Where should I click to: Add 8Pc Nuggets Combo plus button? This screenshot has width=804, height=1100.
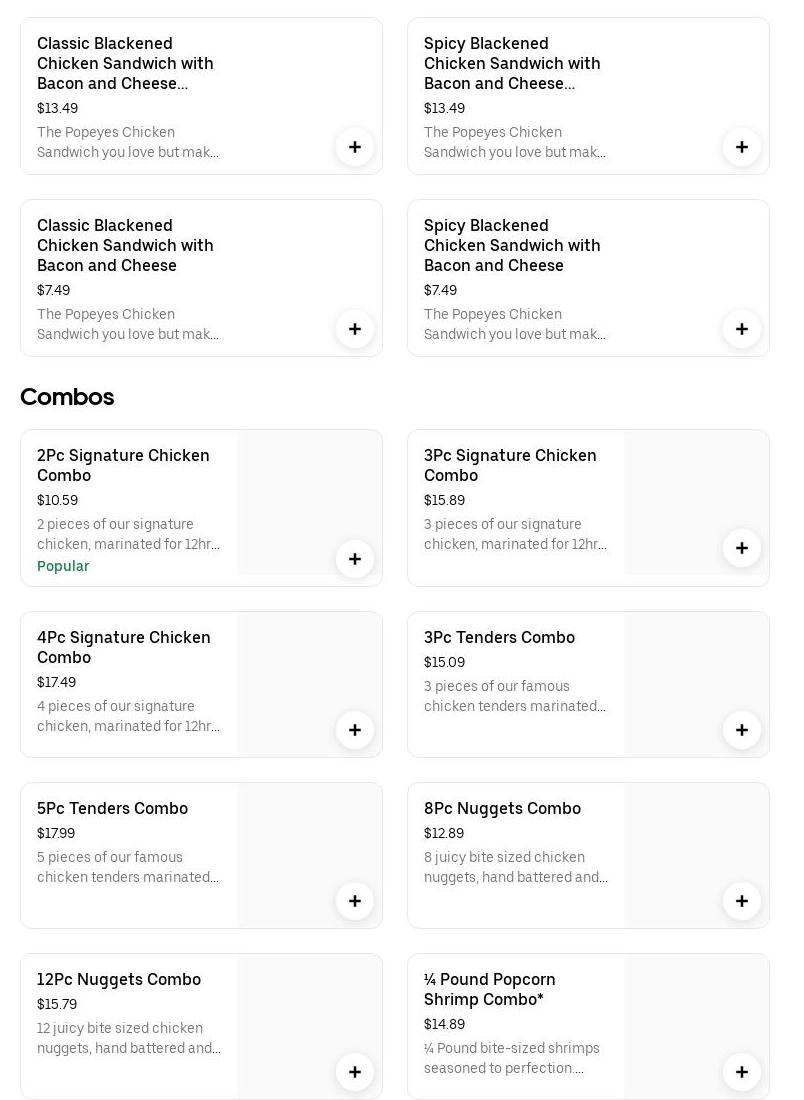point(742,901)
